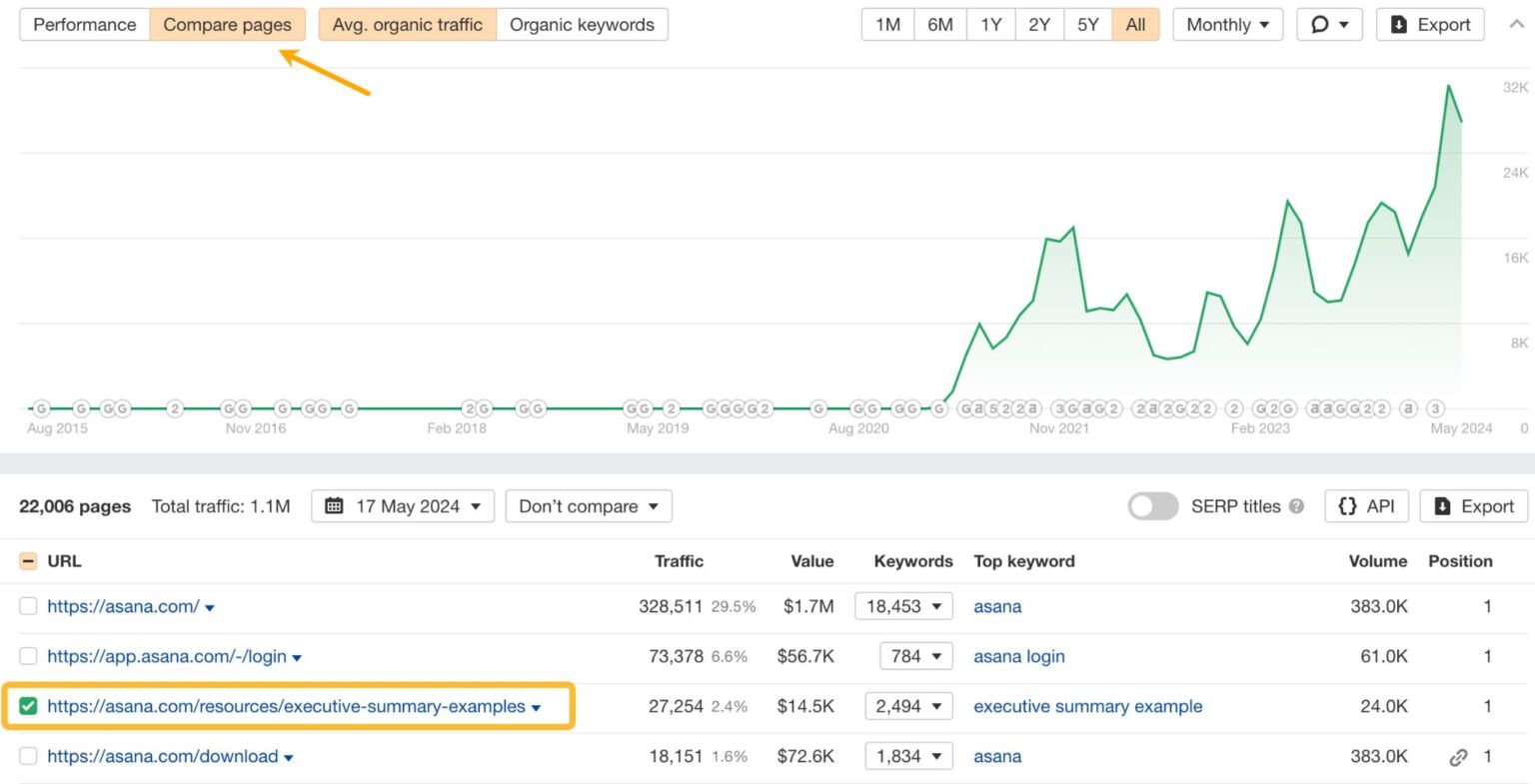Toggle the SERP titles switch on
Screen dimensions: 1535x784
click(1152, 506)
